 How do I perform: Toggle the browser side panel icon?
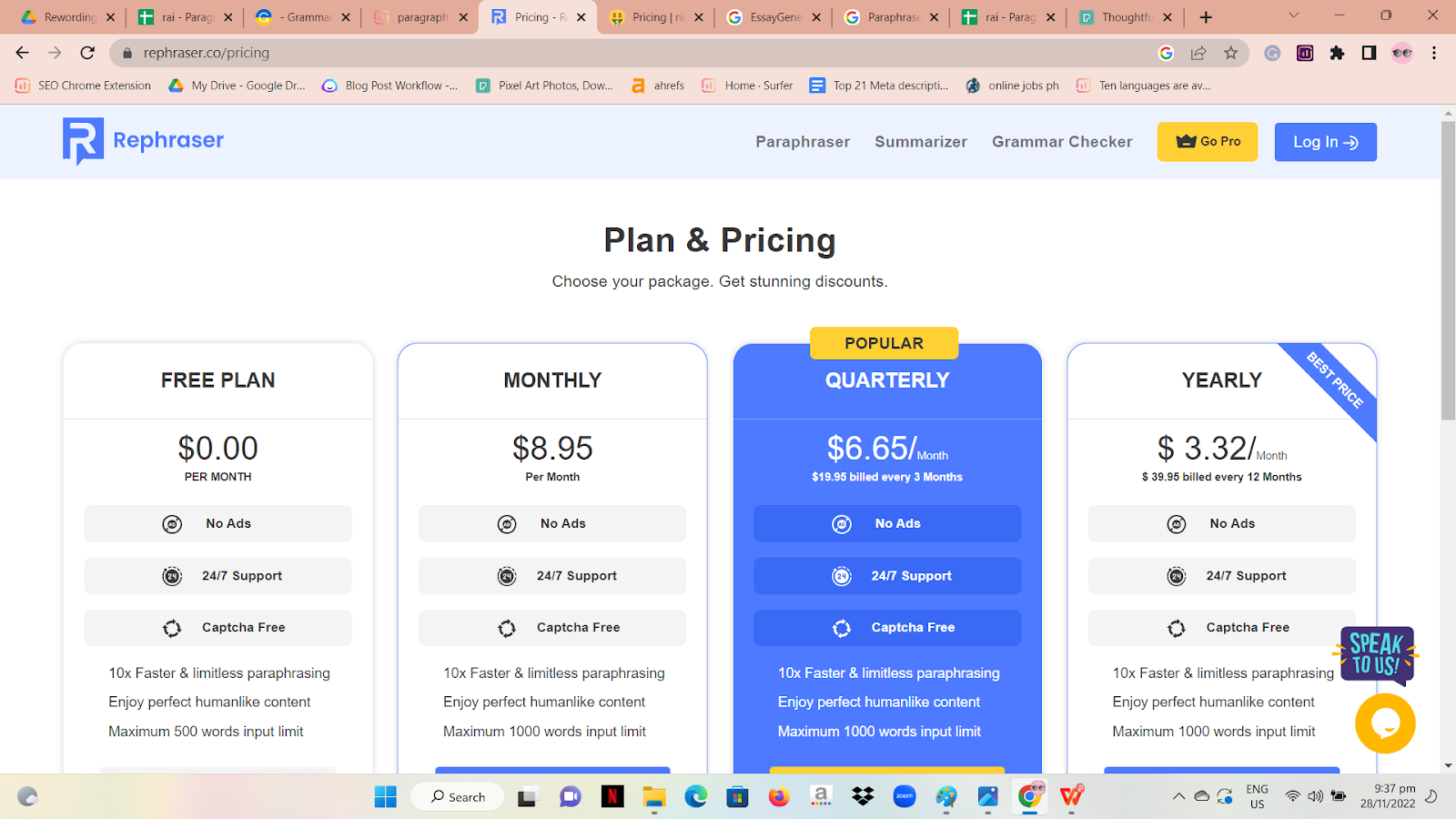tap(1369, 53)
